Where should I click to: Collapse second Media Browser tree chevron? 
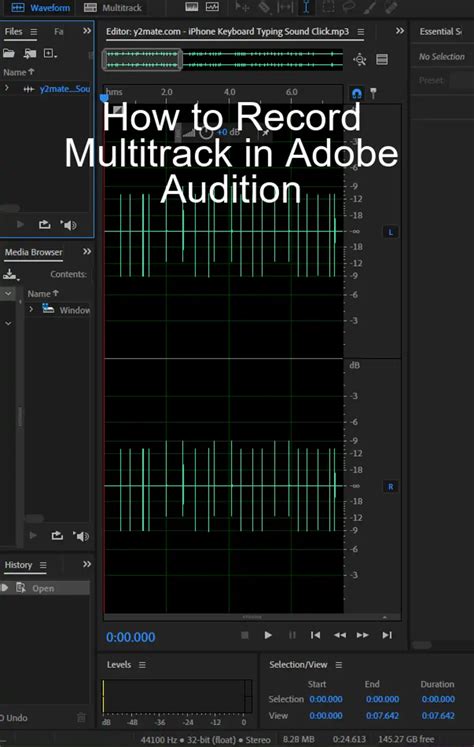(8, 323)
